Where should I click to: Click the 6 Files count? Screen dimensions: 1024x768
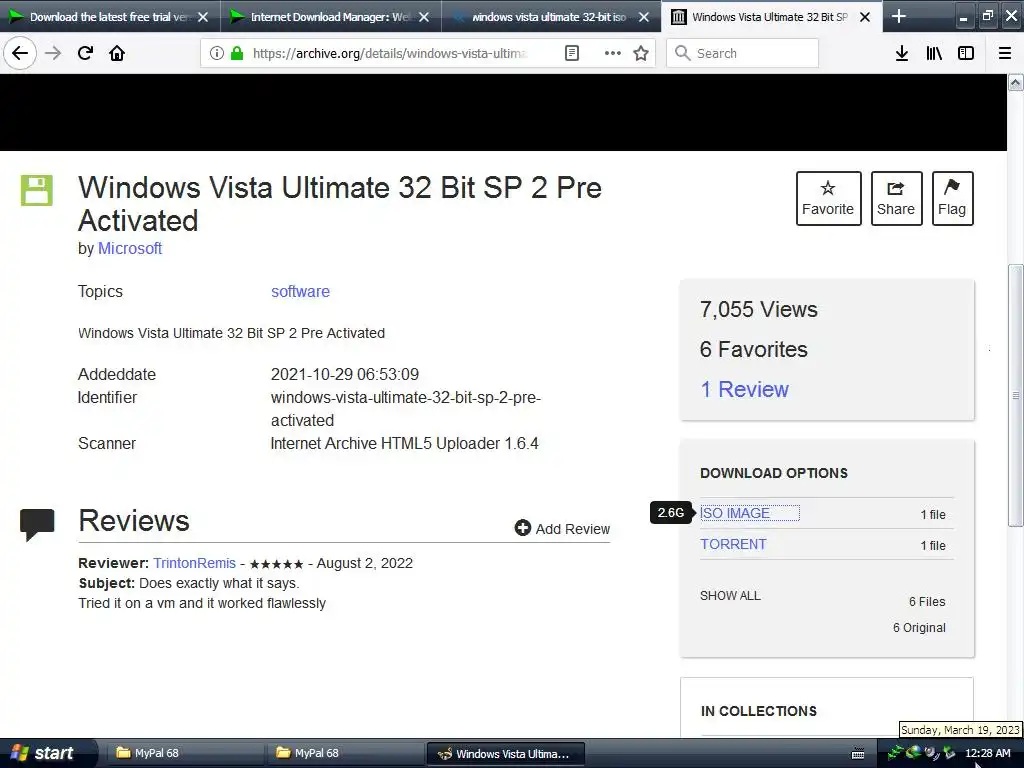927,601
